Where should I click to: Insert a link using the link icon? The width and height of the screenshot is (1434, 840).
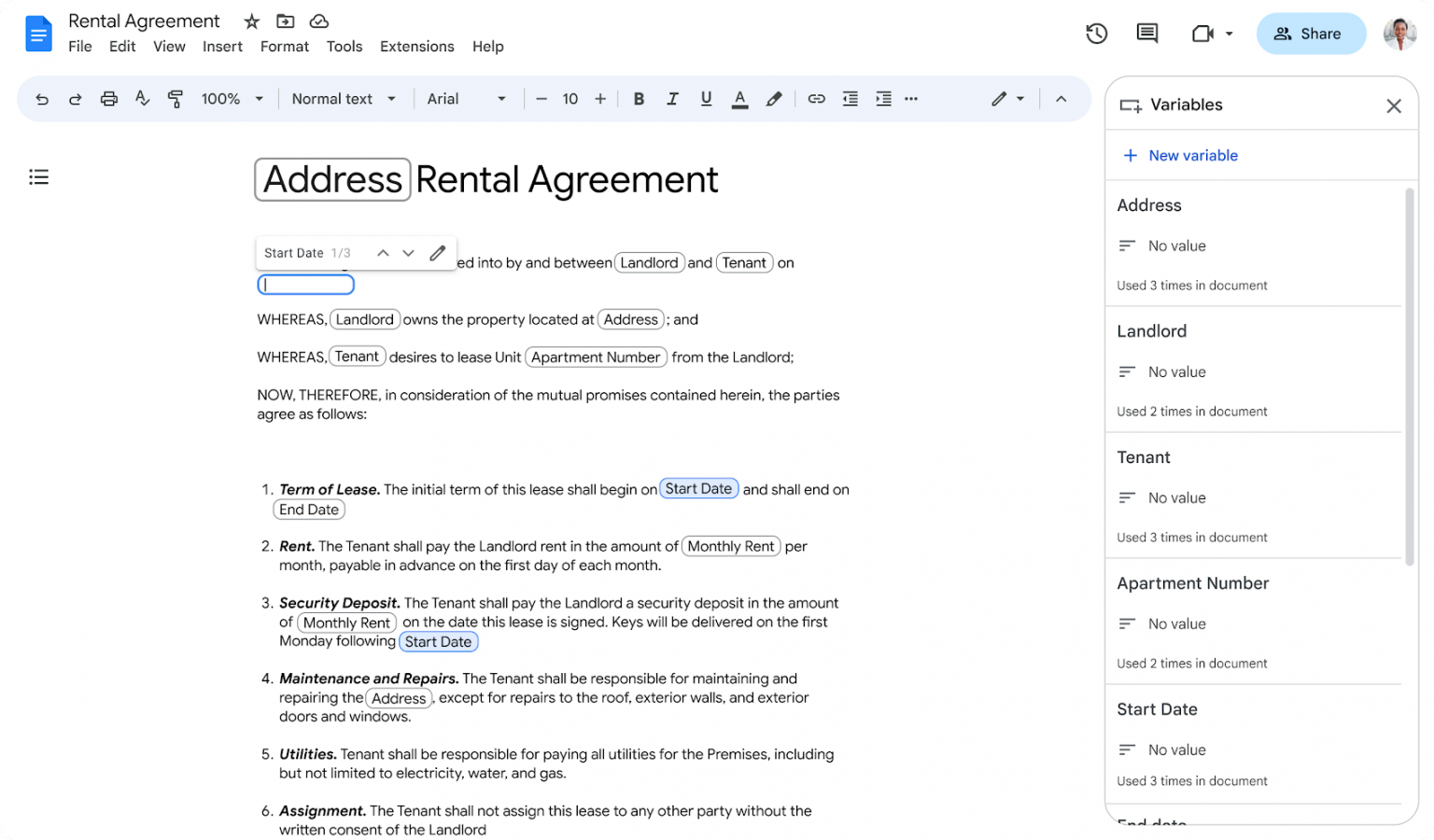pos(816,98)
